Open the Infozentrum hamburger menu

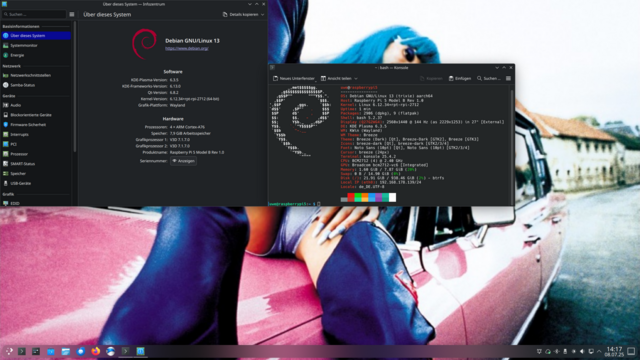tap(72, 14)
